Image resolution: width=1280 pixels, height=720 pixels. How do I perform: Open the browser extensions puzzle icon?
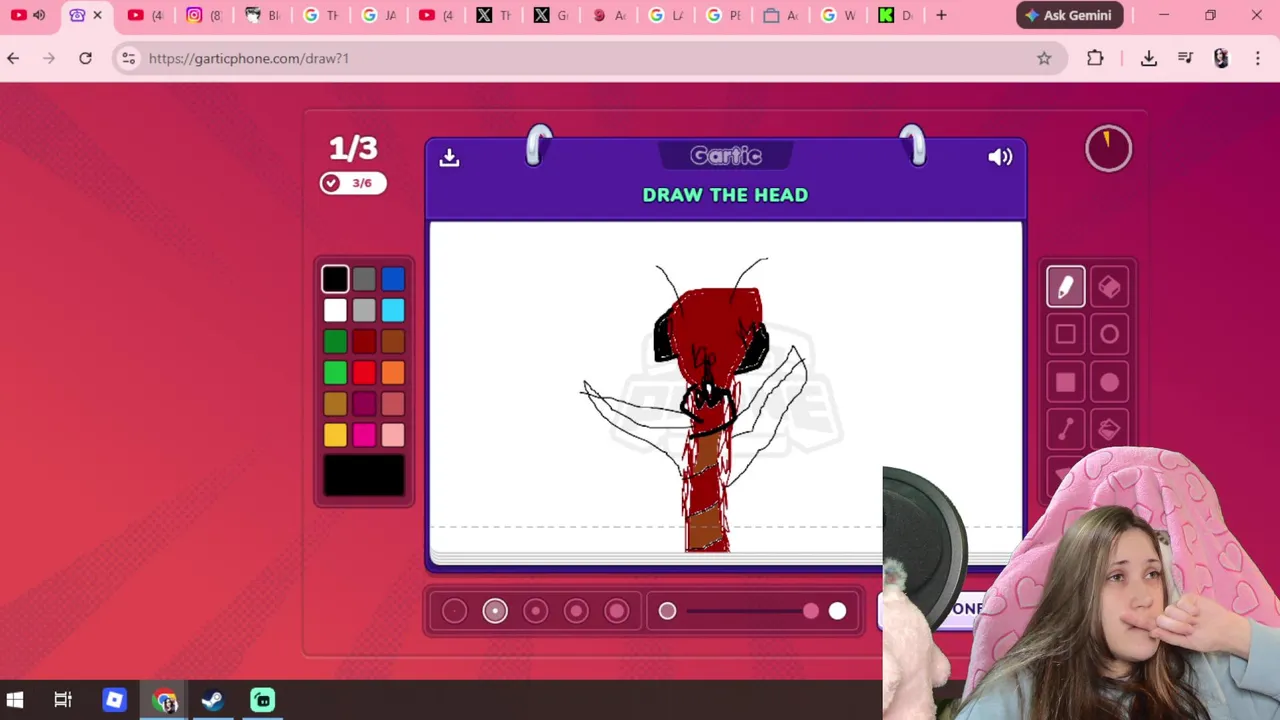pos(1095,58)
